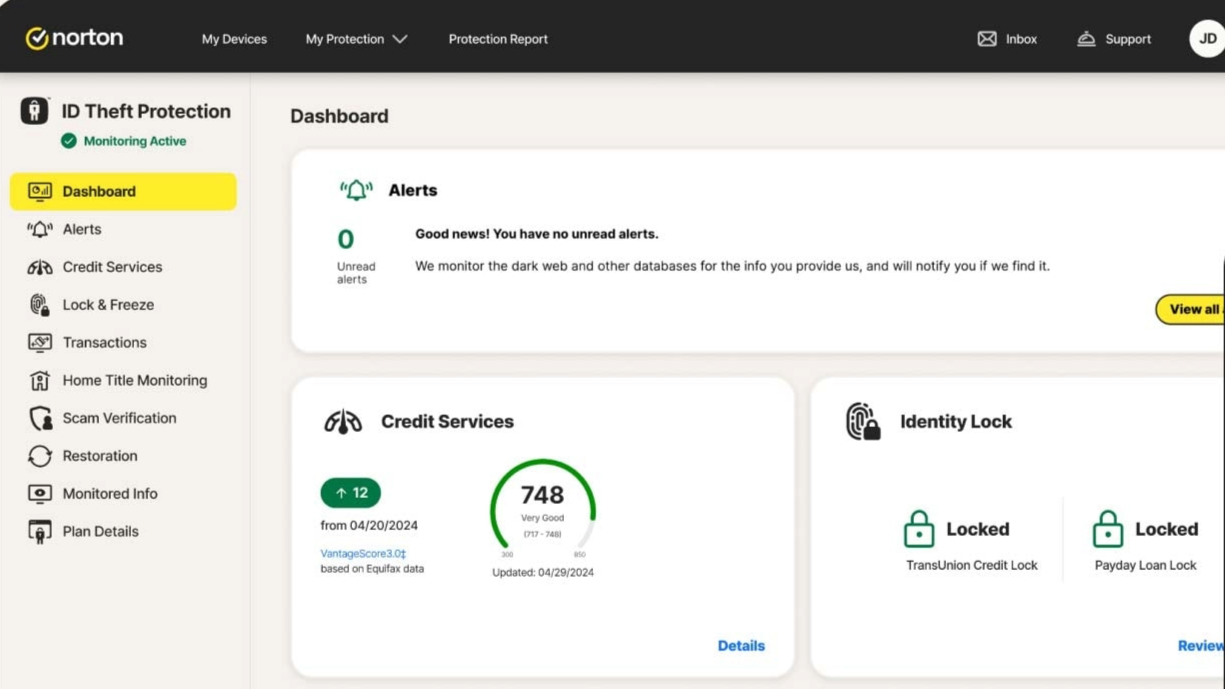Navigate to Lock & Freeze label
Image resolution: width=1225 pixels, height=689 pixels.
click(108, 305)
